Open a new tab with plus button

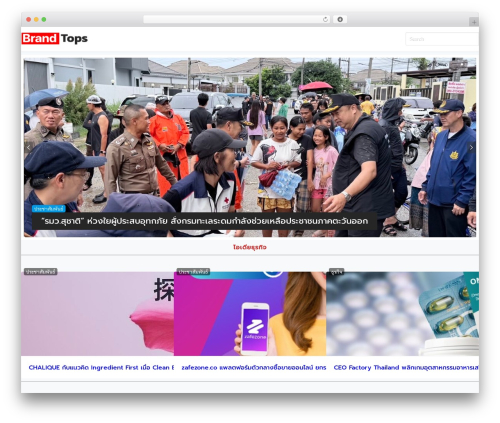474,22
